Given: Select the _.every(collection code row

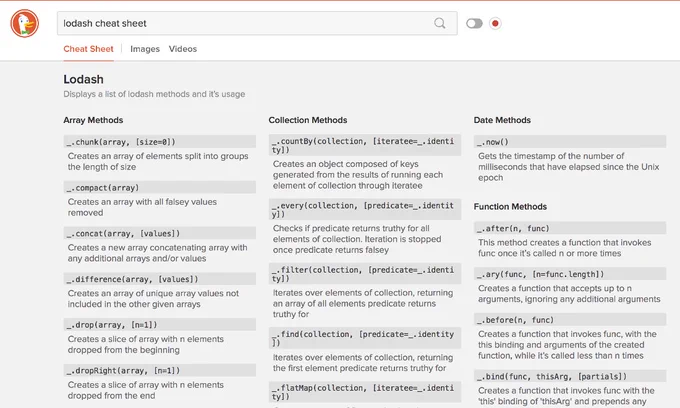Looking at the screenshot, I should coord(365,209).
